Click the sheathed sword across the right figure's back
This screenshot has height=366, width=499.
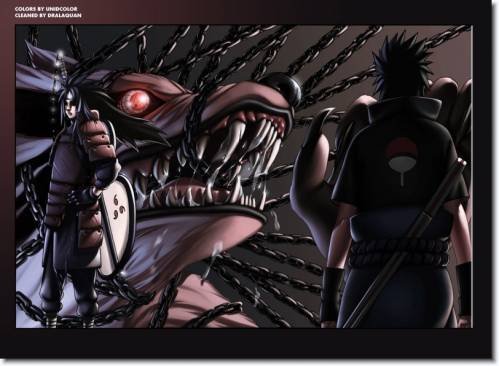point(405,243)
